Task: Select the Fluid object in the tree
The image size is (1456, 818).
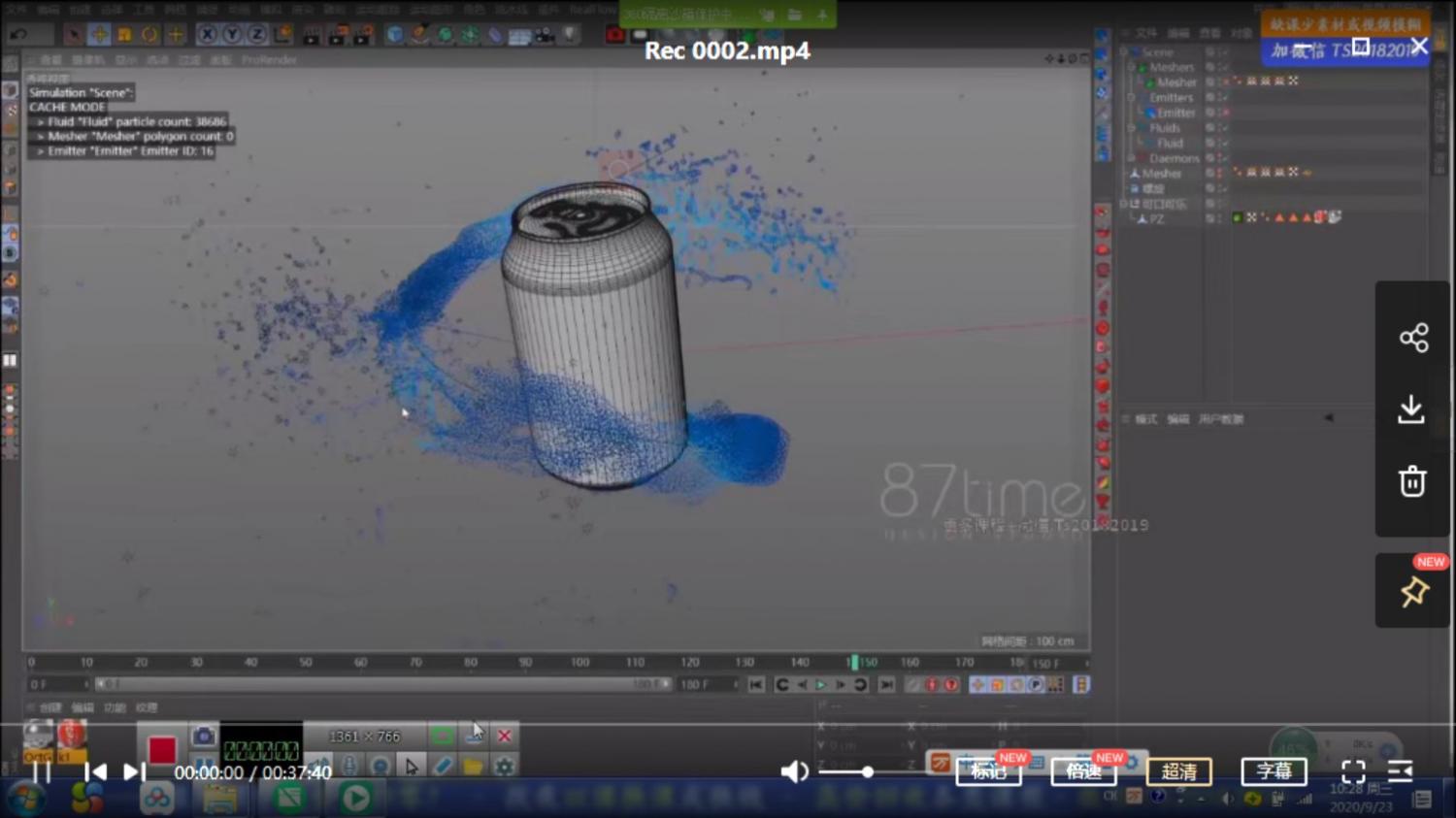Action: pyautogui.click(x=1170, y=143)
